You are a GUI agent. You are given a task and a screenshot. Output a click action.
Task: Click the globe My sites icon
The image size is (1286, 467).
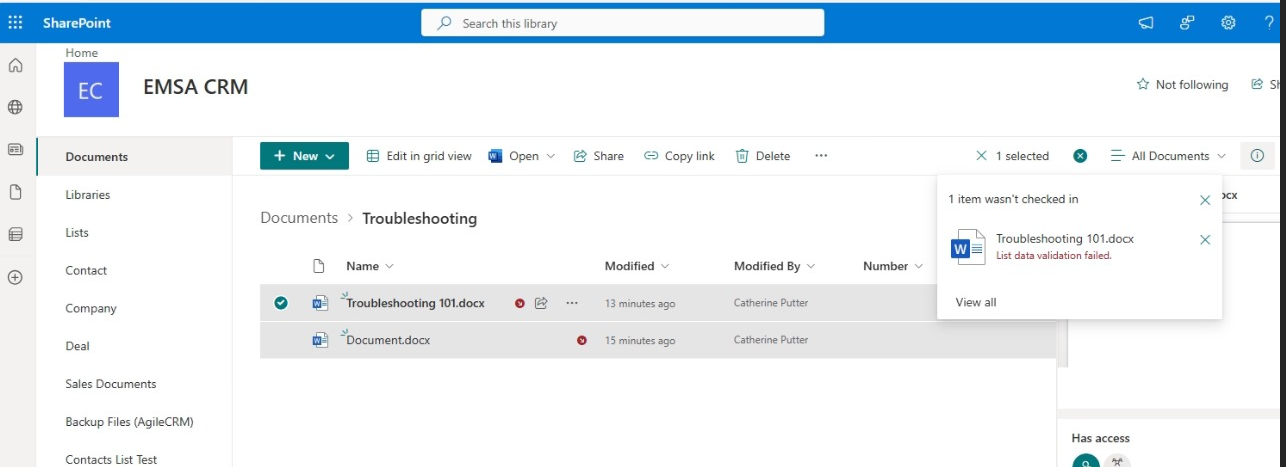(x=15, y=107)
